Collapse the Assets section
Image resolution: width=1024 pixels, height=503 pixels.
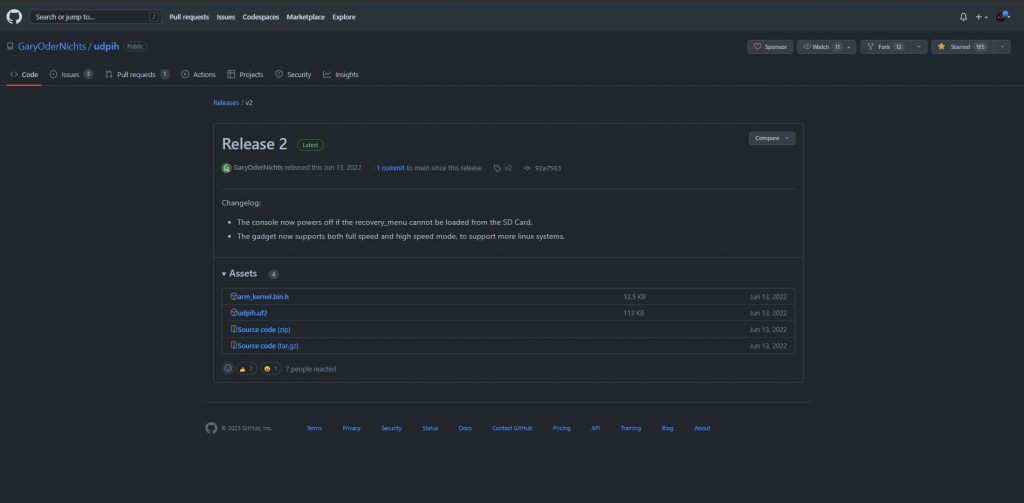coord(240,274)
